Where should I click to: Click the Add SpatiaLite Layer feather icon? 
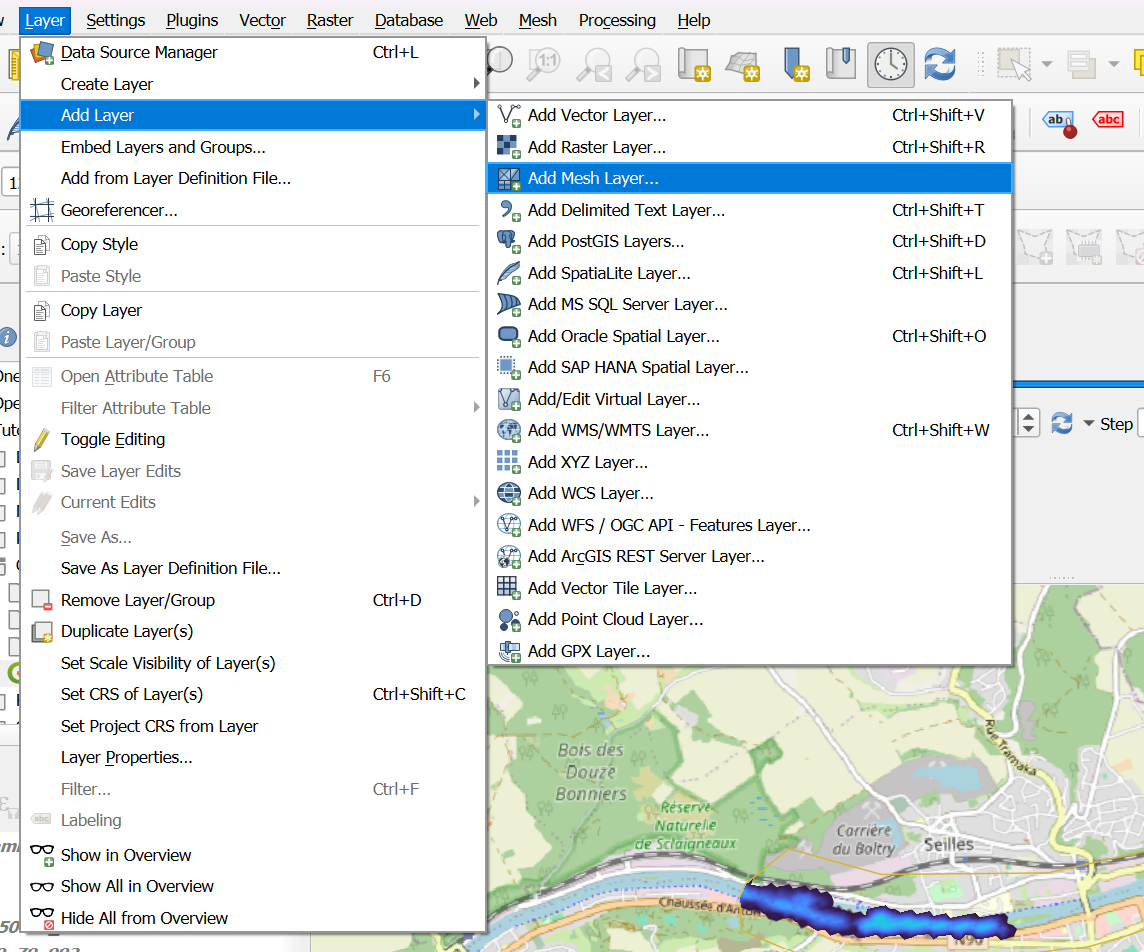pyautogui.click(x=509, y=274)
